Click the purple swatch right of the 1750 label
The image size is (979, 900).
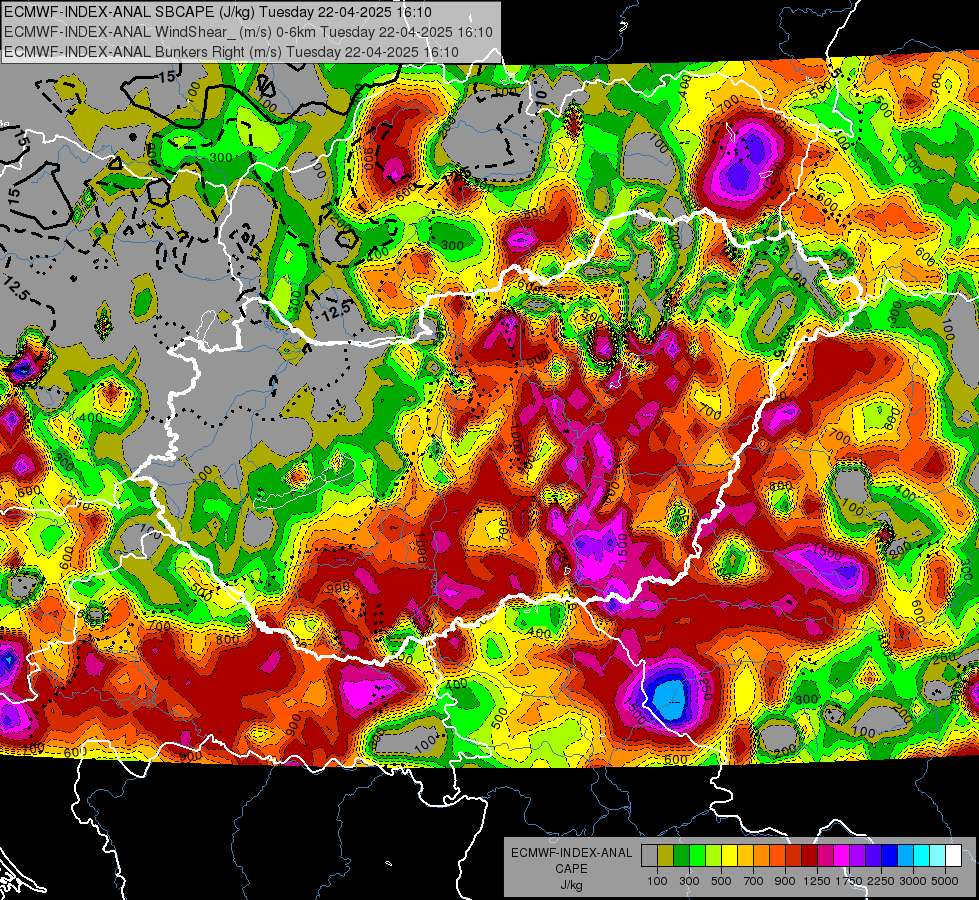pos(857,856)
